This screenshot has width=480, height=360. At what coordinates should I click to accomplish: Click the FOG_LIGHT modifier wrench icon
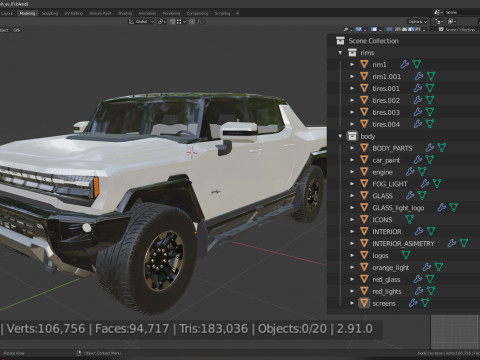tap(425, 183)
